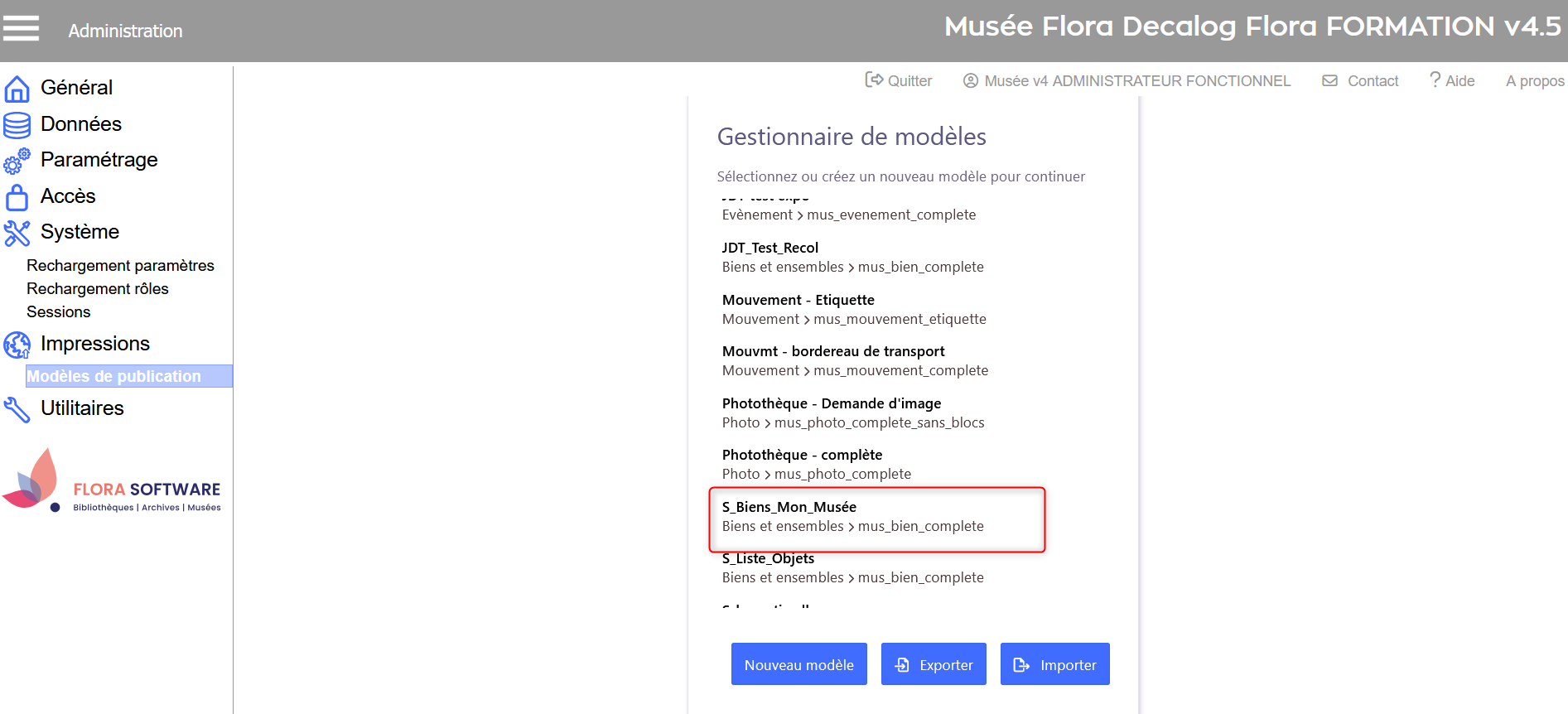This screenshot has height=714, width=1568.
Task: Click the Importer button
Action: (1054, 664)
